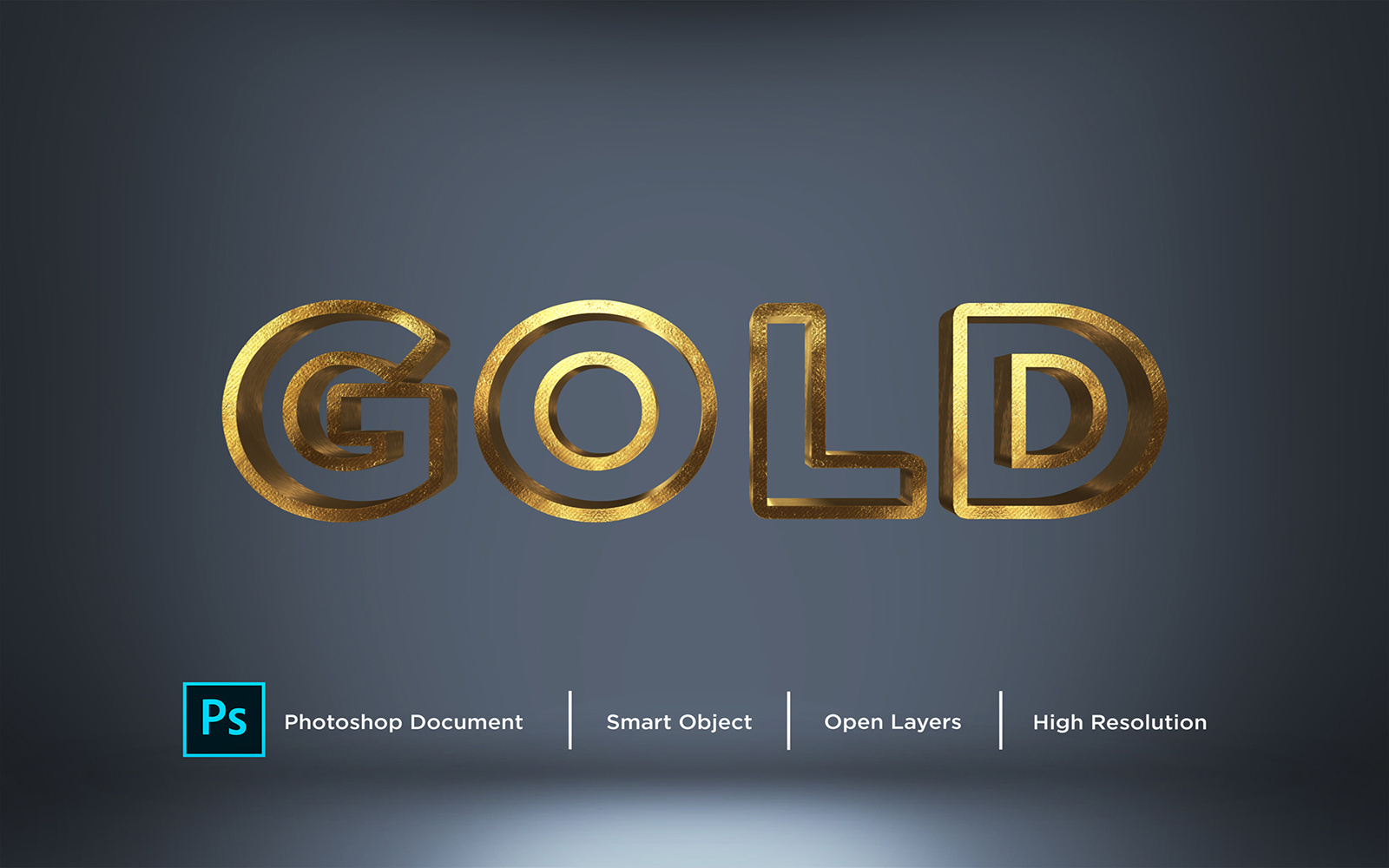Click the word Photoshop in the label
The image size is (1389, 868).
(x=343, y=722)
